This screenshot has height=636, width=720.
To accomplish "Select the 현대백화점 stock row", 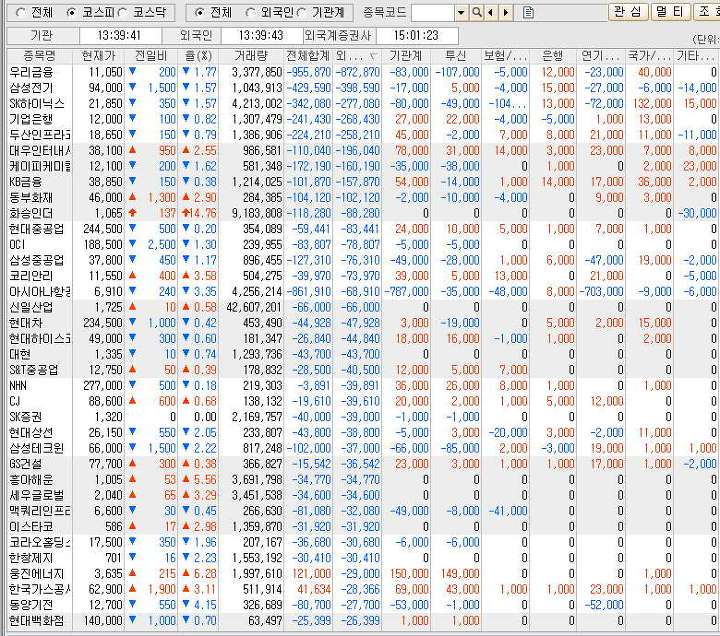I will (363, 621).
